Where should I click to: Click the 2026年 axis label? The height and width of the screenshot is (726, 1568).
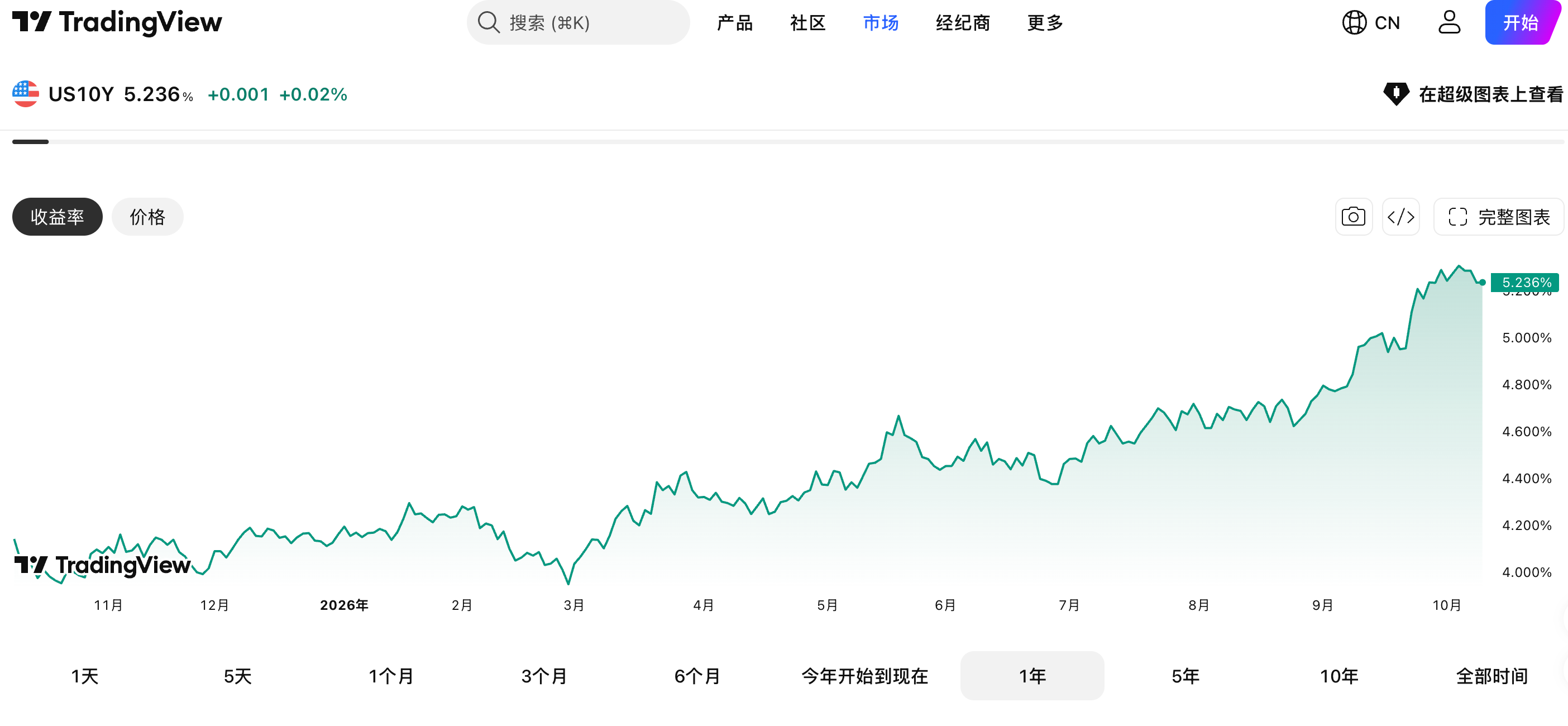(344, 605)
